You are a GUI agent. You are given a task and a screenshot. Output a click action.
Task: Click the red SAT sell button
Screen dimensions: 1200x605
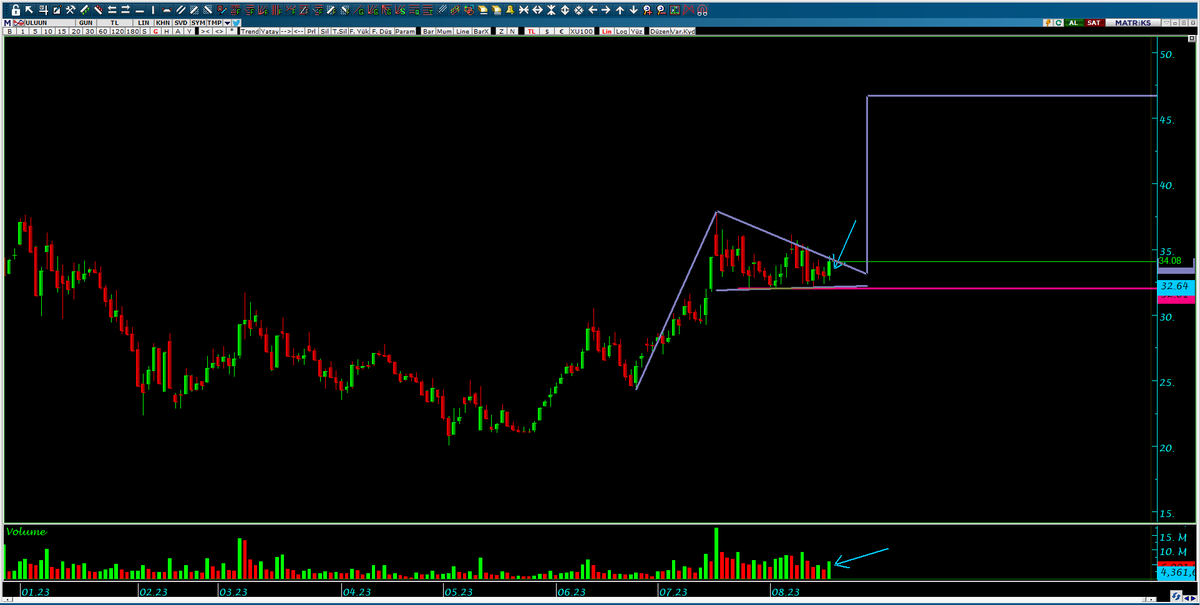[x=1095, y=22]
